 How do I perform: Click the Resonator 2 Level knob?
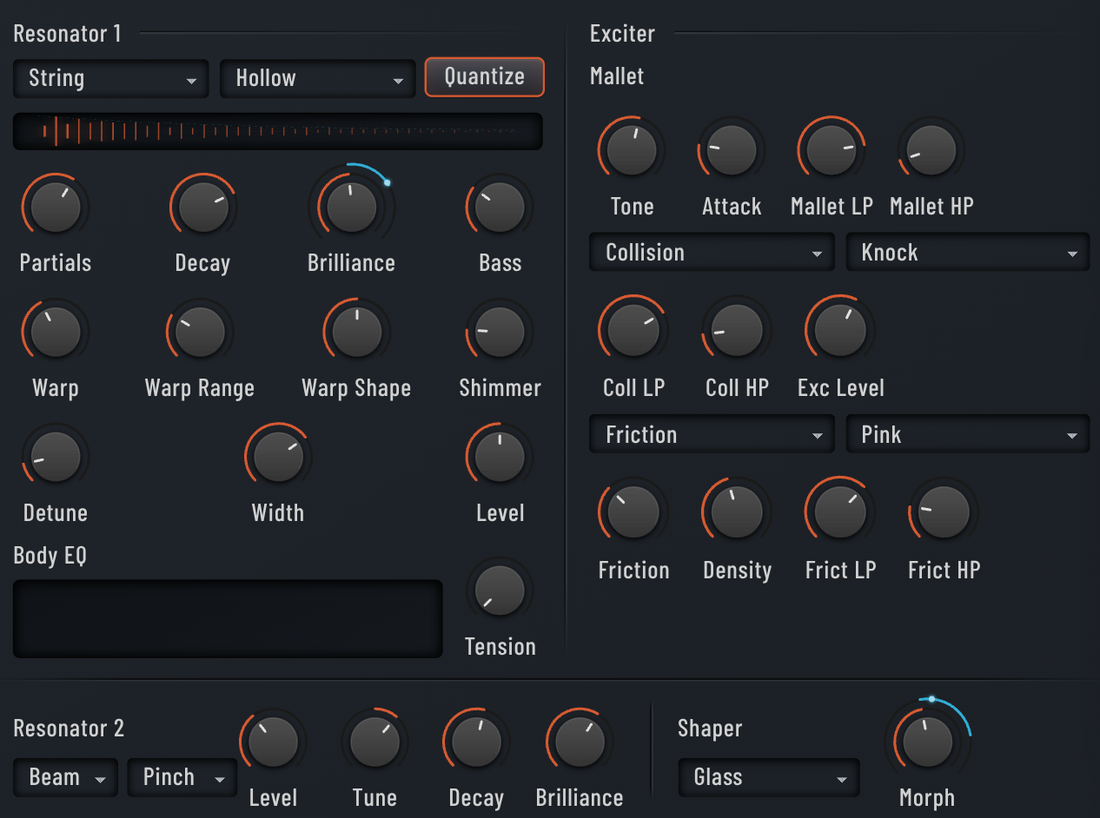[273, 742]
